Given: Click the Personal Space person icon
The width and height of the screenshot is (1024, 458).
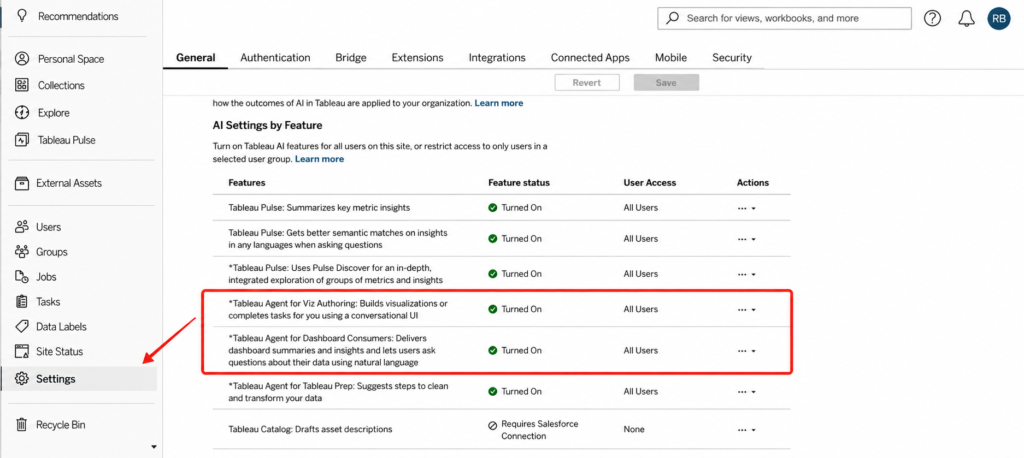Looking at the screenshot, I should [x=22, y=59].
